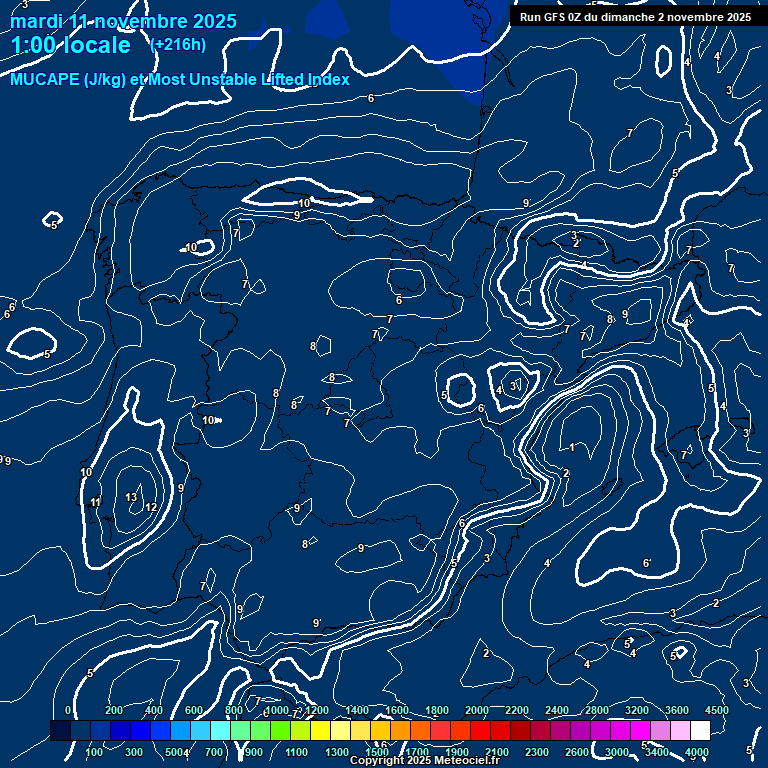Screen dimensions: 768x768
Task: Click the 'Copyright 2025 Meteociel.fr' footer text
Action: [424, 760]
